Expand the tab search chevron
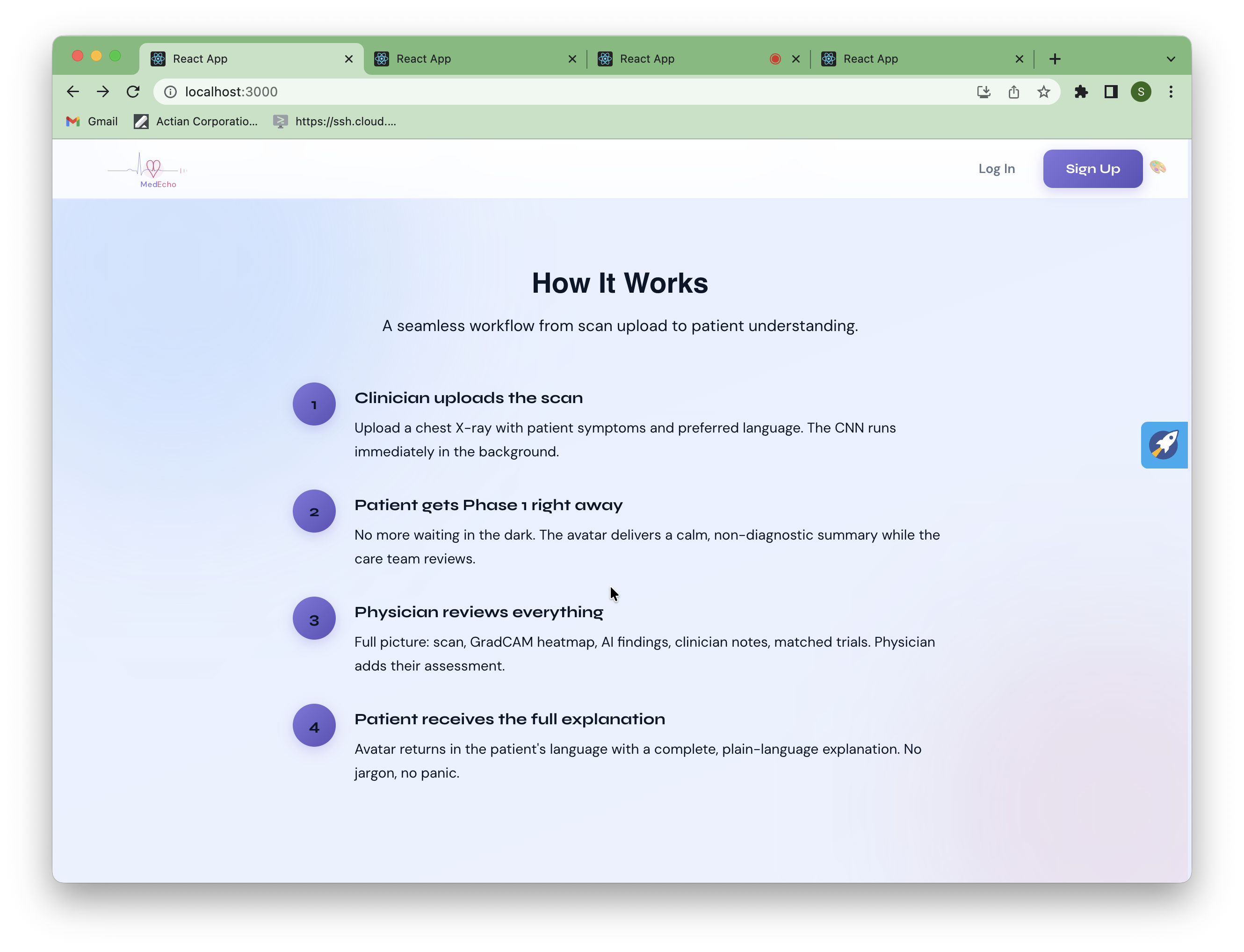 pos(1171,59)
